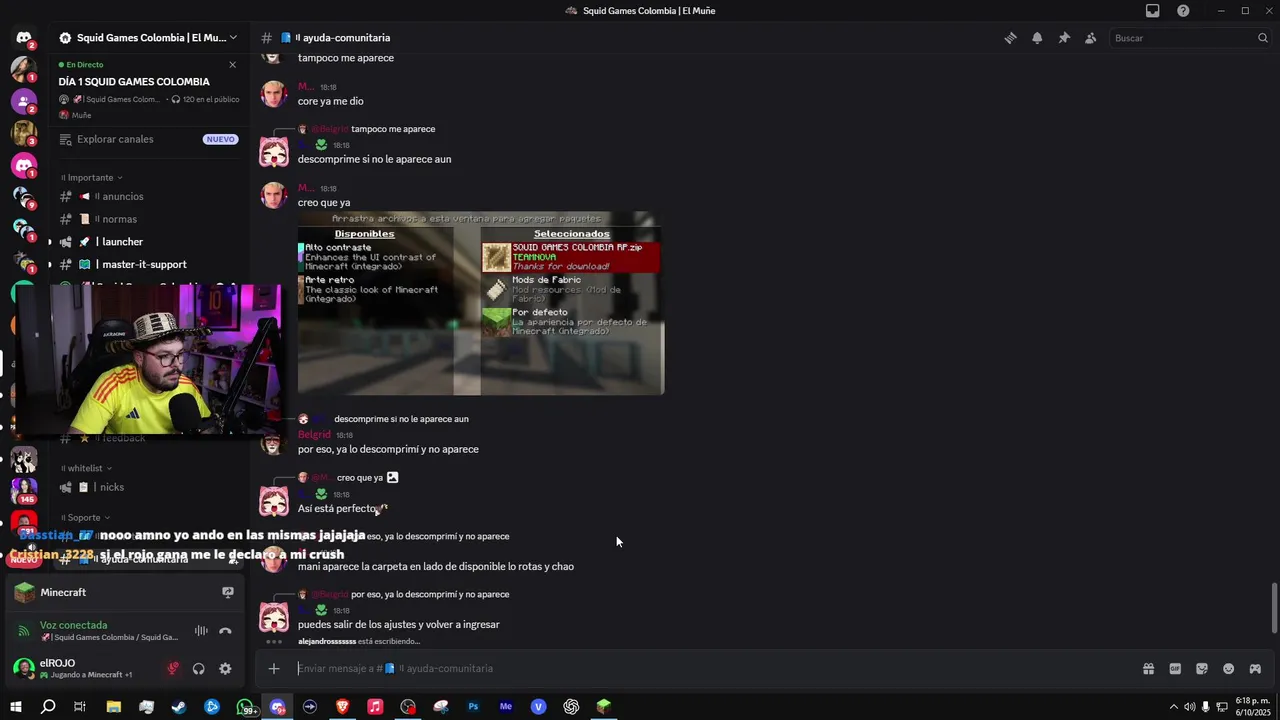Toggle the member list icon
1280x720 pixels.
tap(1090, 38)
